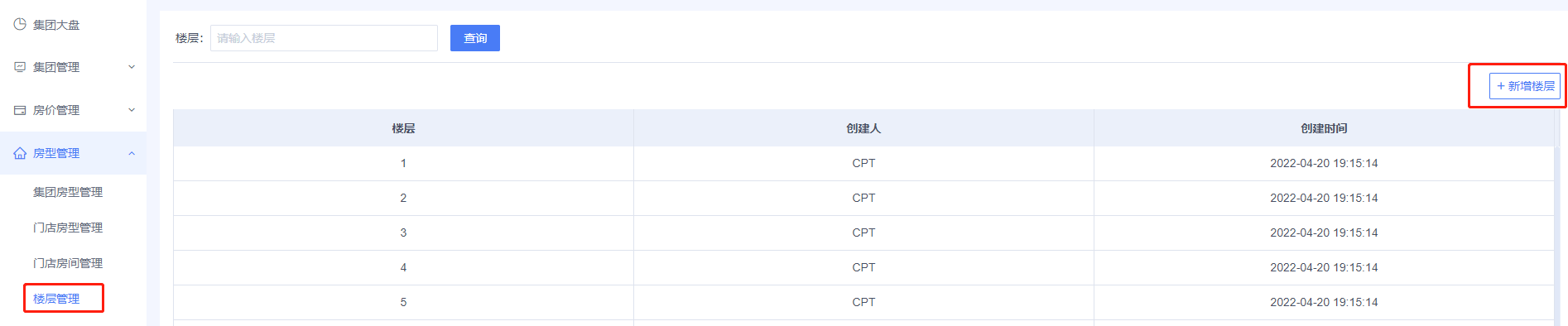Image resolution: width=1568 pixels, height=326 pixels.
Task: Open 门店房间管理 submenu item
Action: click(x=68, y=263)
